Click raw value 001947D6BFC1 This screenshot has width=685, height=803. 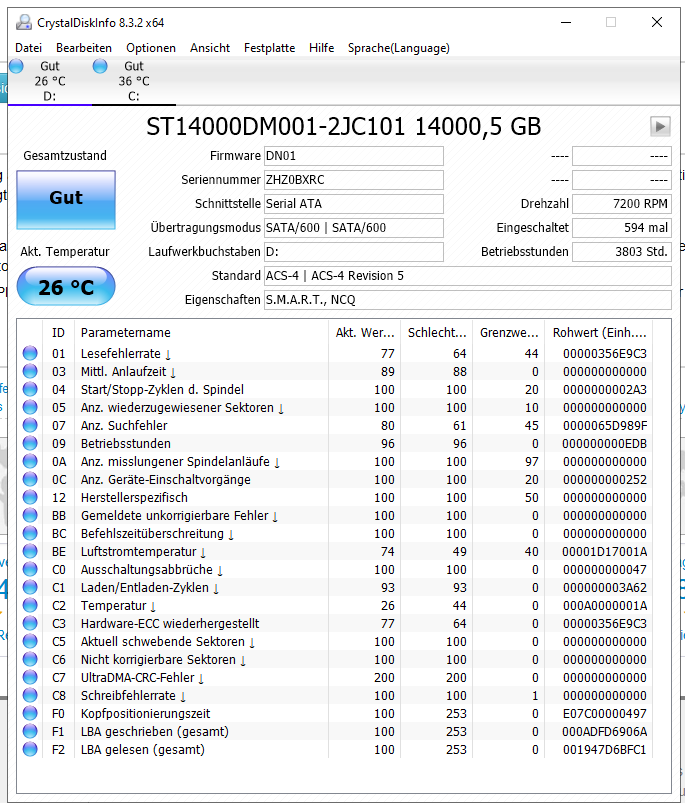605,750
